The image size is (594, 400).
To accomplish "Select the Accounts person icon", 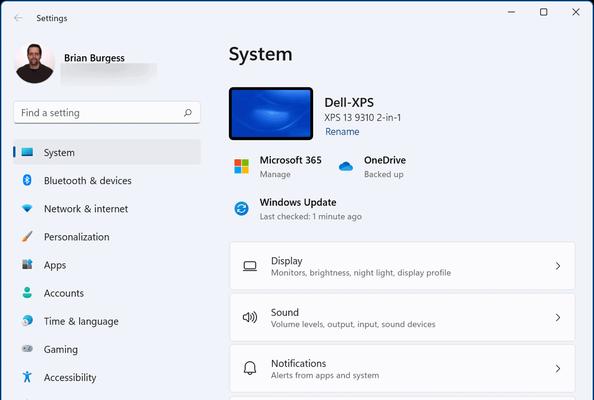I will (27, 292).
